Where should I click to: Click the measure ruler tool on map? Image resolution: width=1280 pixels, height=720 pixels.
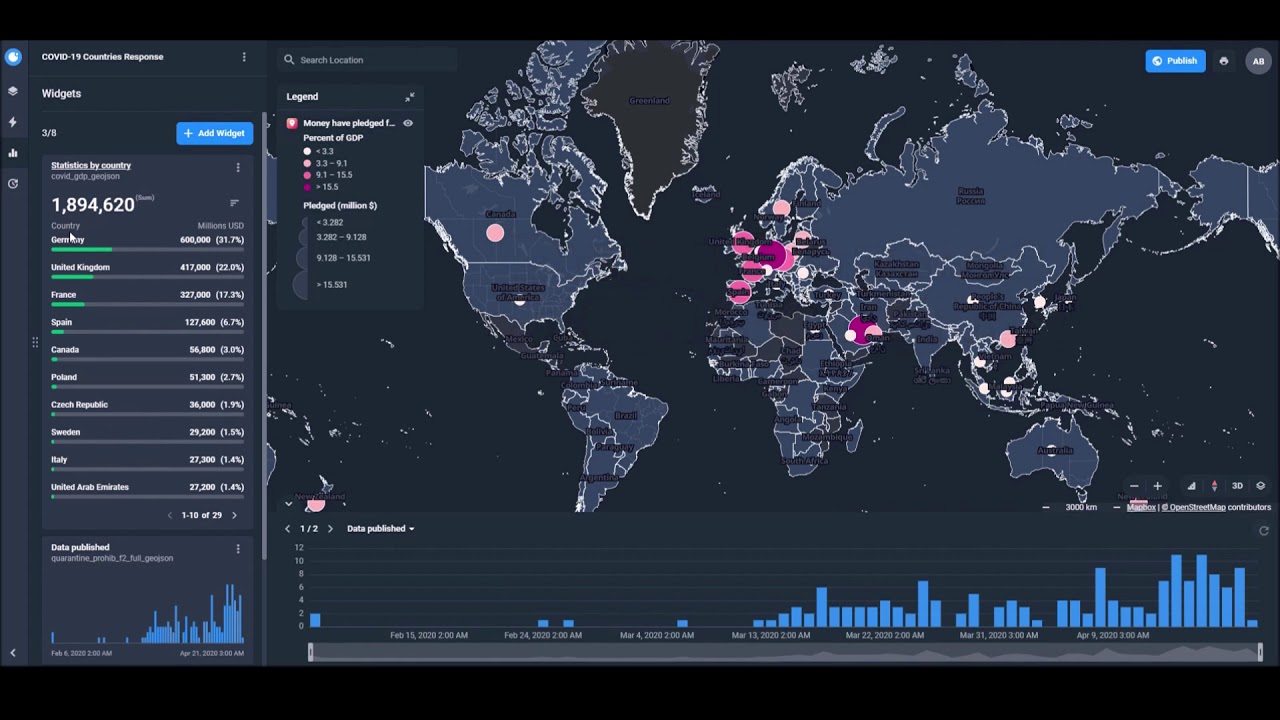[1191, 486]
